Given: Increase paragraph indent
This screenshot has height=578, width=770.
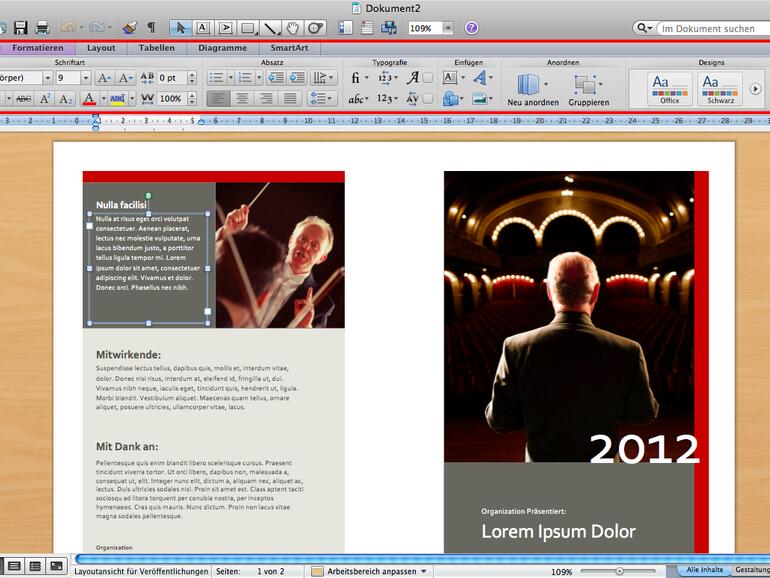Looking at the screenshot, I should click(297, 78).
